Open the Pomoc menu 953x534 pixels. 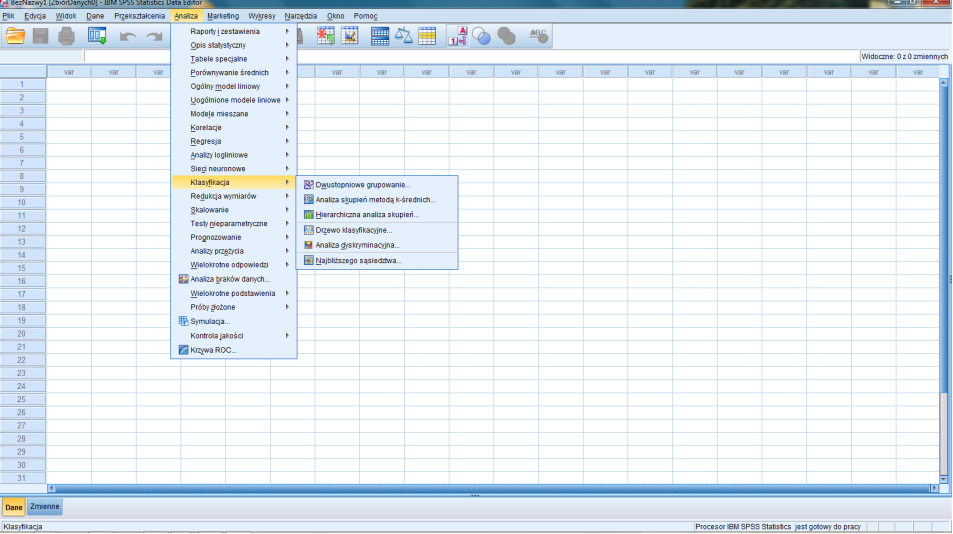[x=366, y=16]
